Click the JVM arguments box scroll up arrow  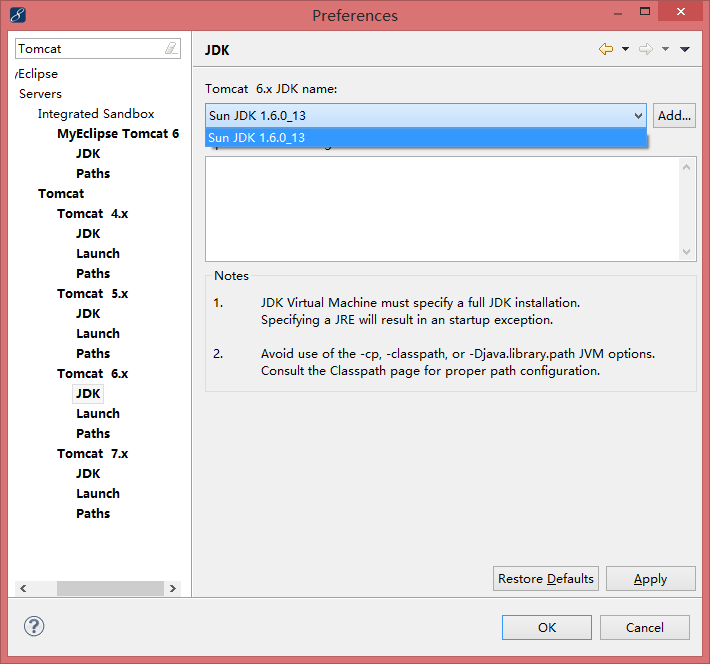click(x=686, y=167)
